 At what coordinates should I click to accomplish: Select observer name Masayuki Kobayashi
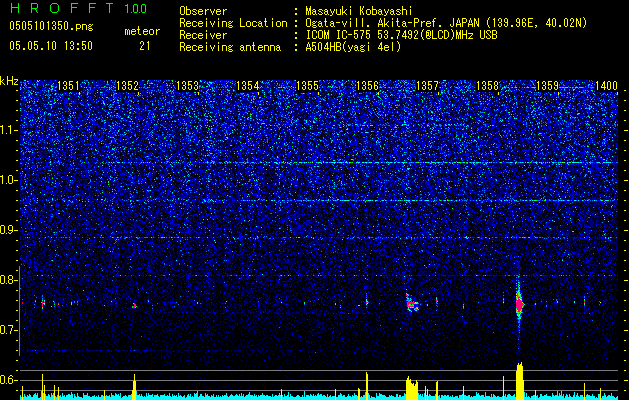358,11
